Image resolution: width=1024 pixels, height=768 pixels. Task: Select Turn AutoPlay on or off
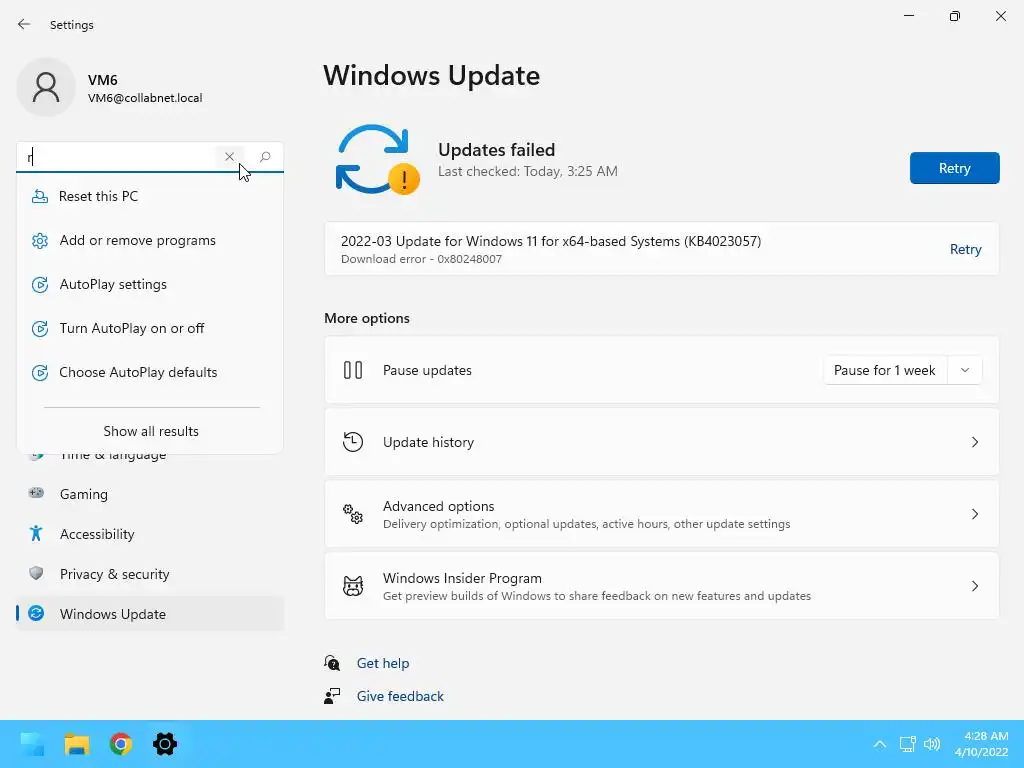150,328
